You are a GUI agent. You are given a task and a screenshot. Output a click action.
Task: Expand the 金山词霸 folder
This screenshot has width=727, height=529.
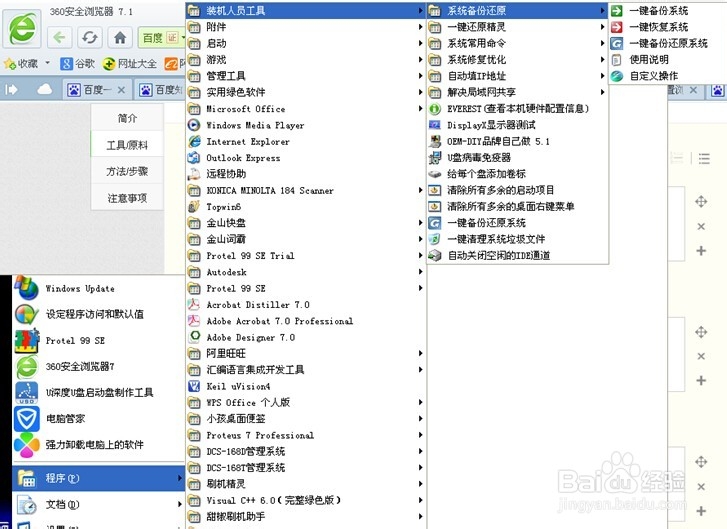(306, 239)
